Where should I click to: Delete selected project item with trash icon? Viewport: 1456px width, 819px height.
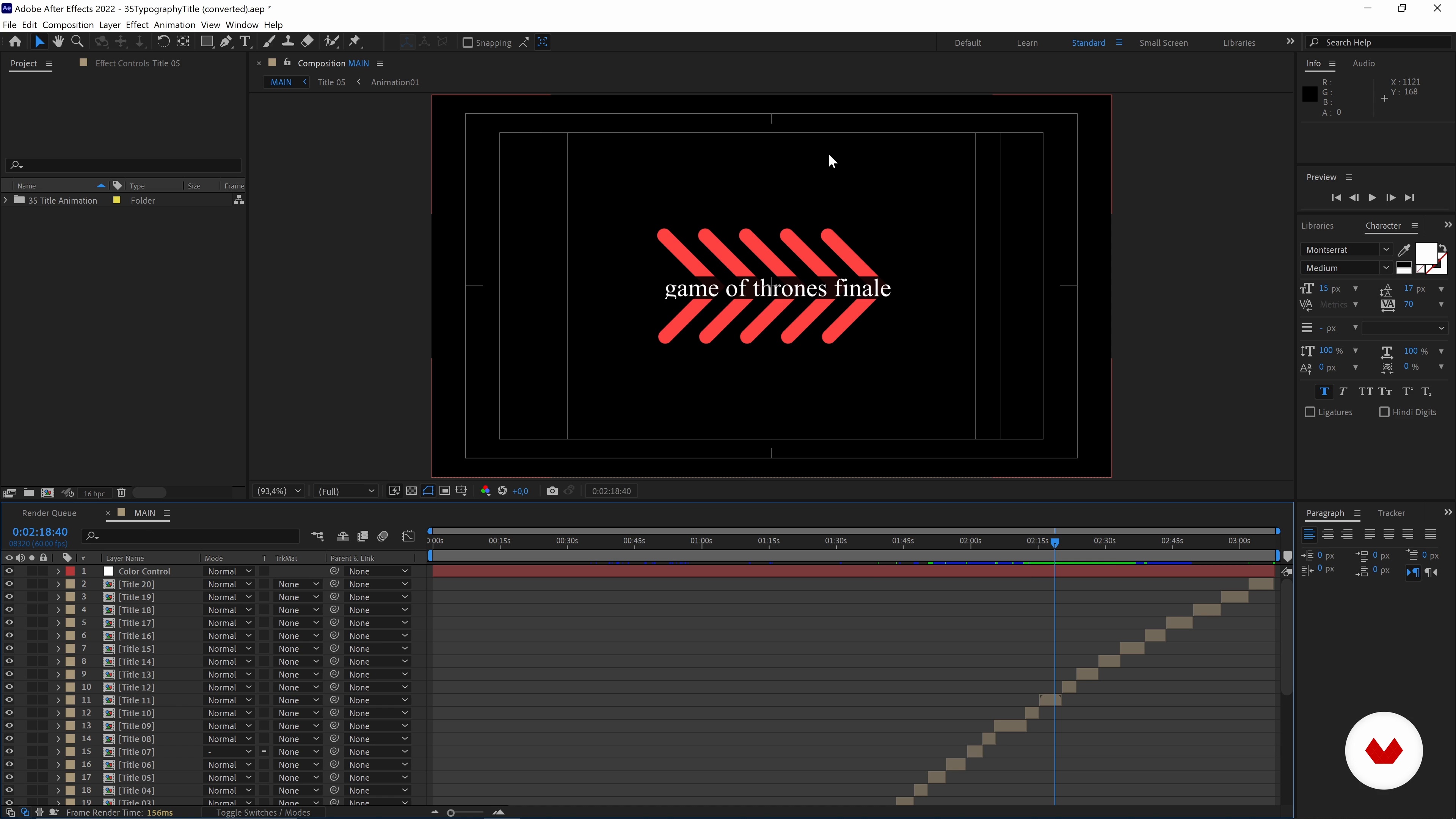click(x=121, y=493)
